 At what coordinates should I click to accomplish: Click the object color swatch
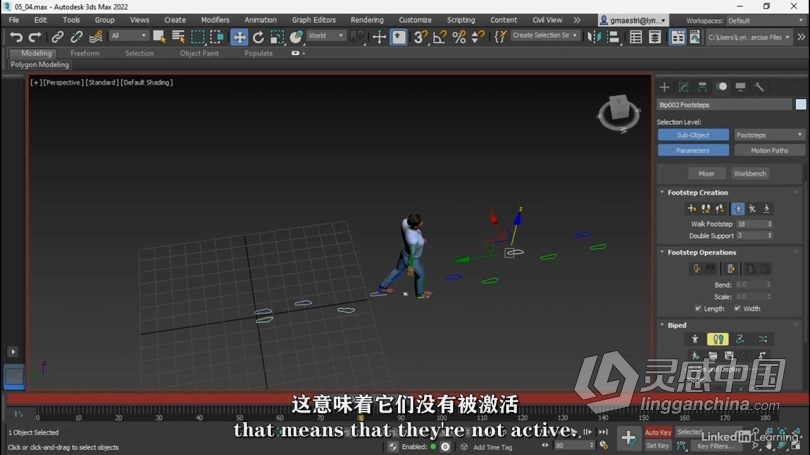[801, 104]
